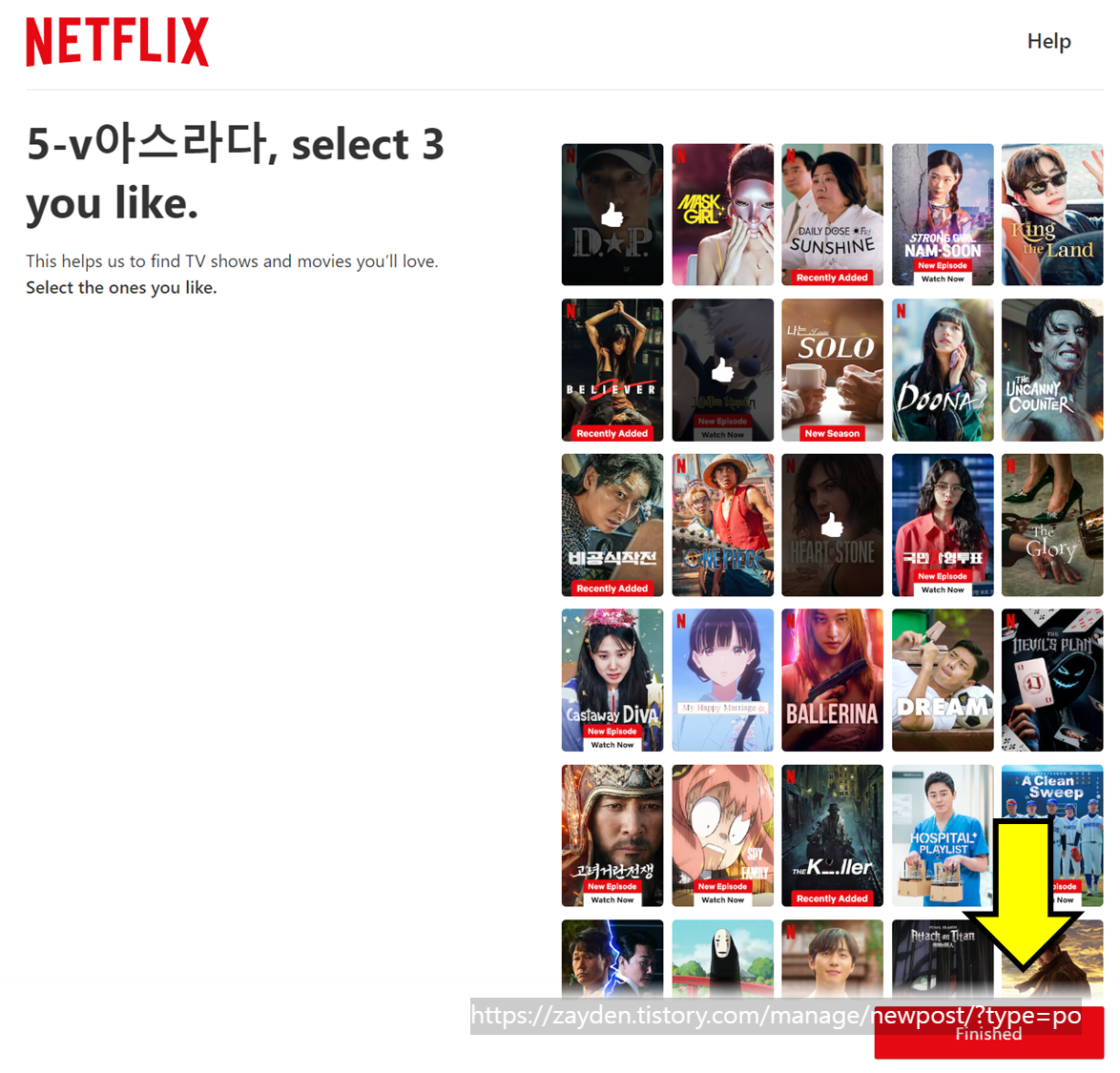
Task: Select the Spirited Away No-Face poster
Action: (x=722, y=958)
